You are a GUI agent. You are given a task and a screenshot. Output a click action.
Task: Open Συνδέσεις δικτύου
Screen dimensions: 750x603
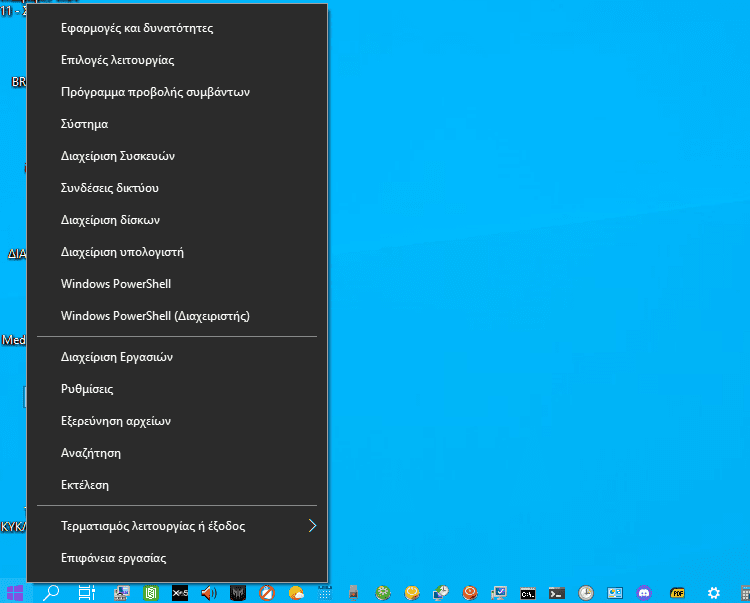[x=110, y=188]
